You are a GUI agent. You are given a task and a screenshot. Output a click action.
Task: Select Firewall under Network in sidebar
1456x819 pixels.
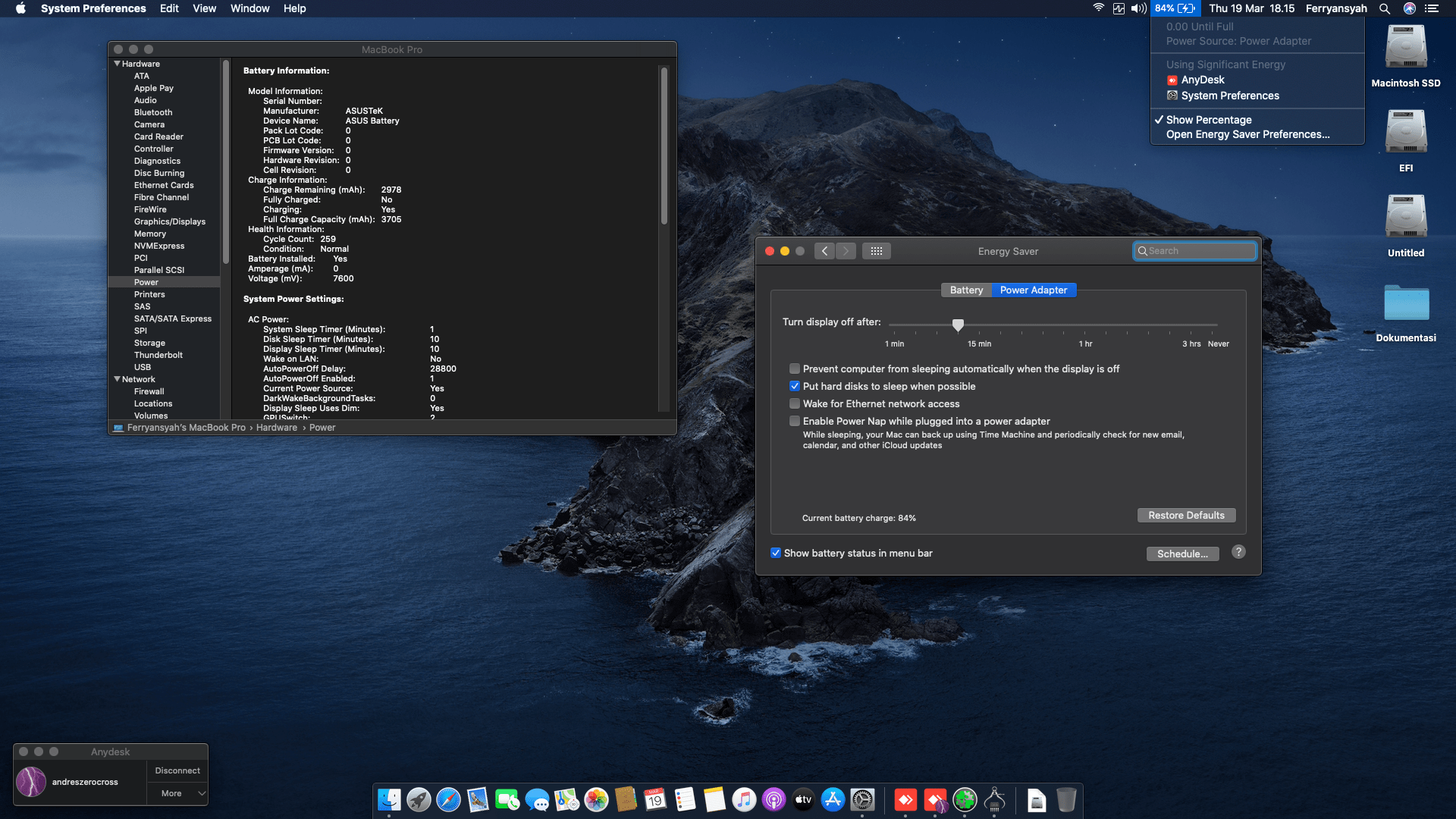pos(149,391)
